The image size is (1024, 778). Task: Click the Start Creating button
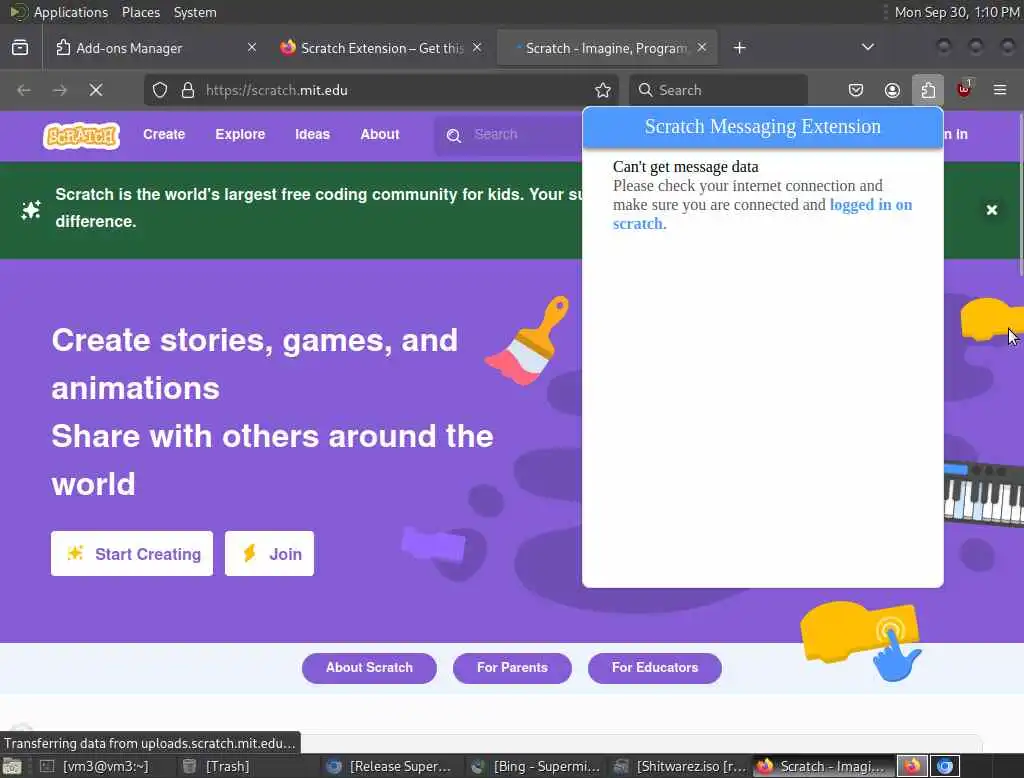pyautogui.click(x=132, y=553)
